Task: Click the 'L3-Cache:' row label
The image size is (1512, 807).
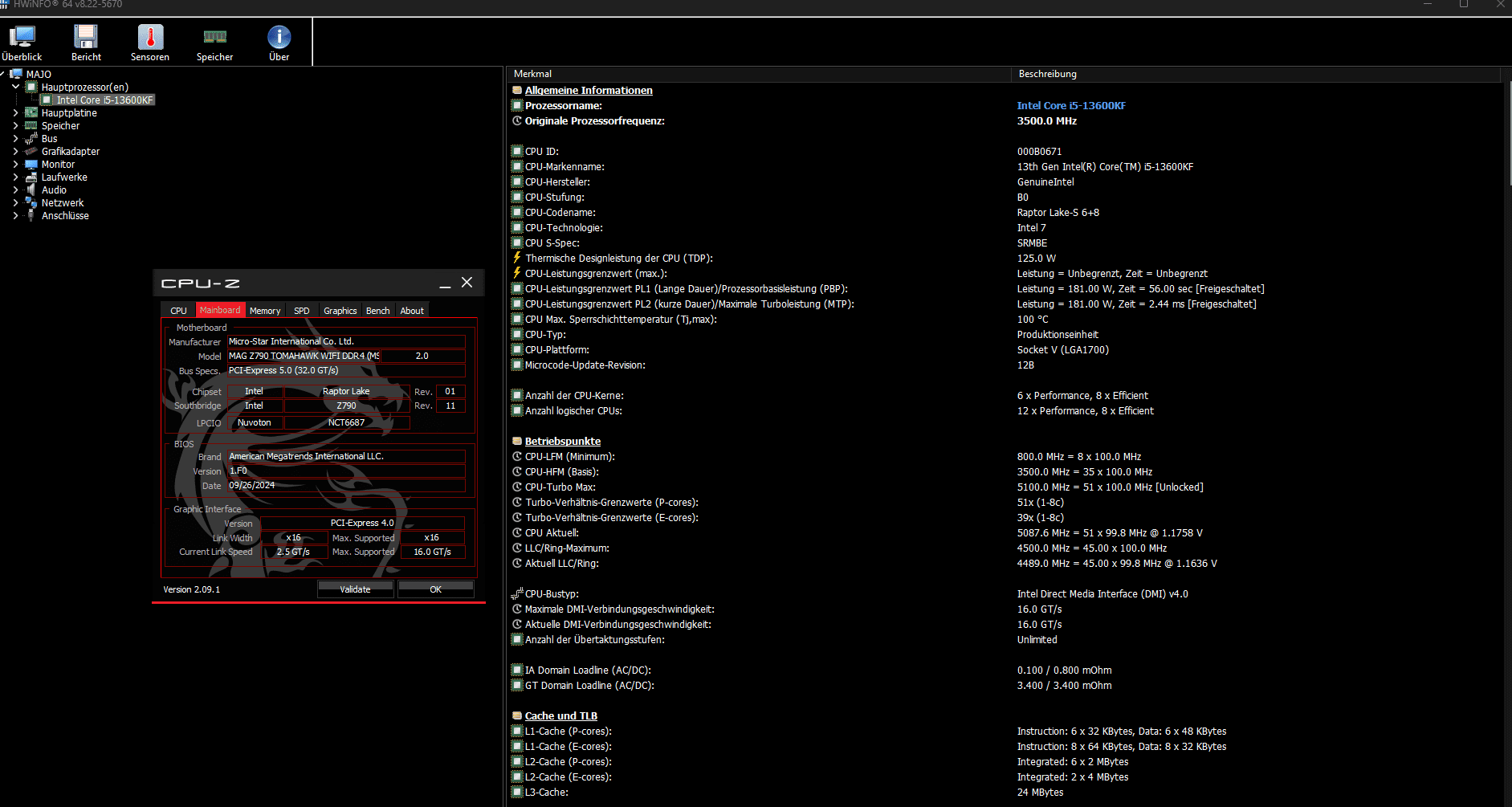Action: point(547,792)
